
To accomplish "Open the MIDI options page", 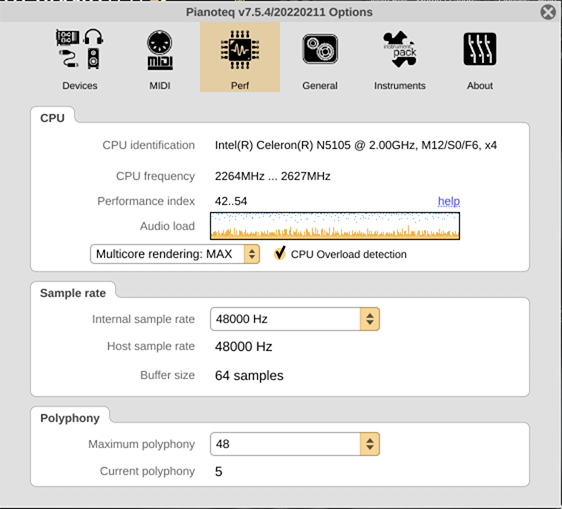I will coord(160,57).
